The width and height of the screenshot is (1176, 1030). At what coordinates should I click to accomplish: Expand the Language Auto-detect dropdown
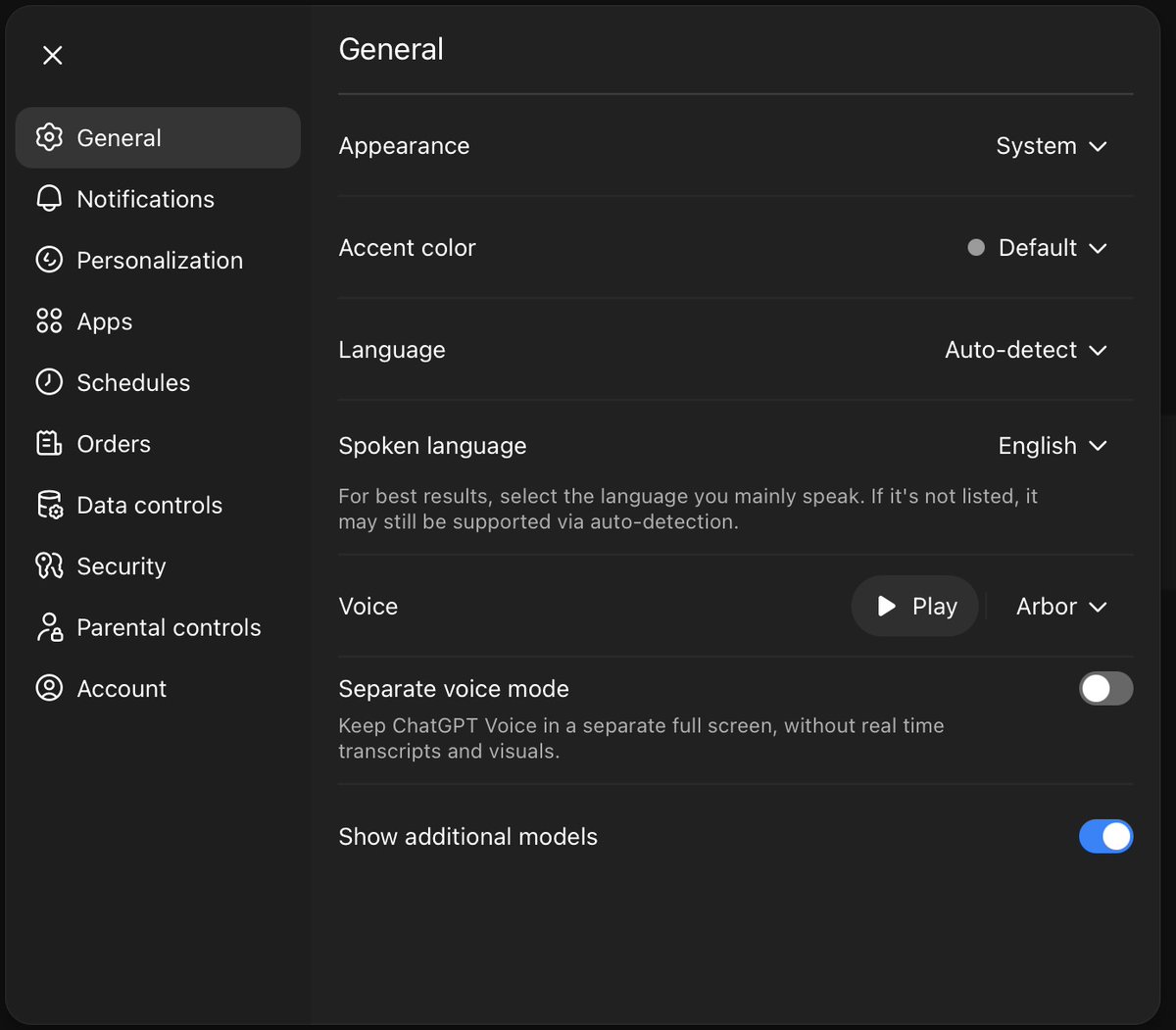coord(1025,350)
